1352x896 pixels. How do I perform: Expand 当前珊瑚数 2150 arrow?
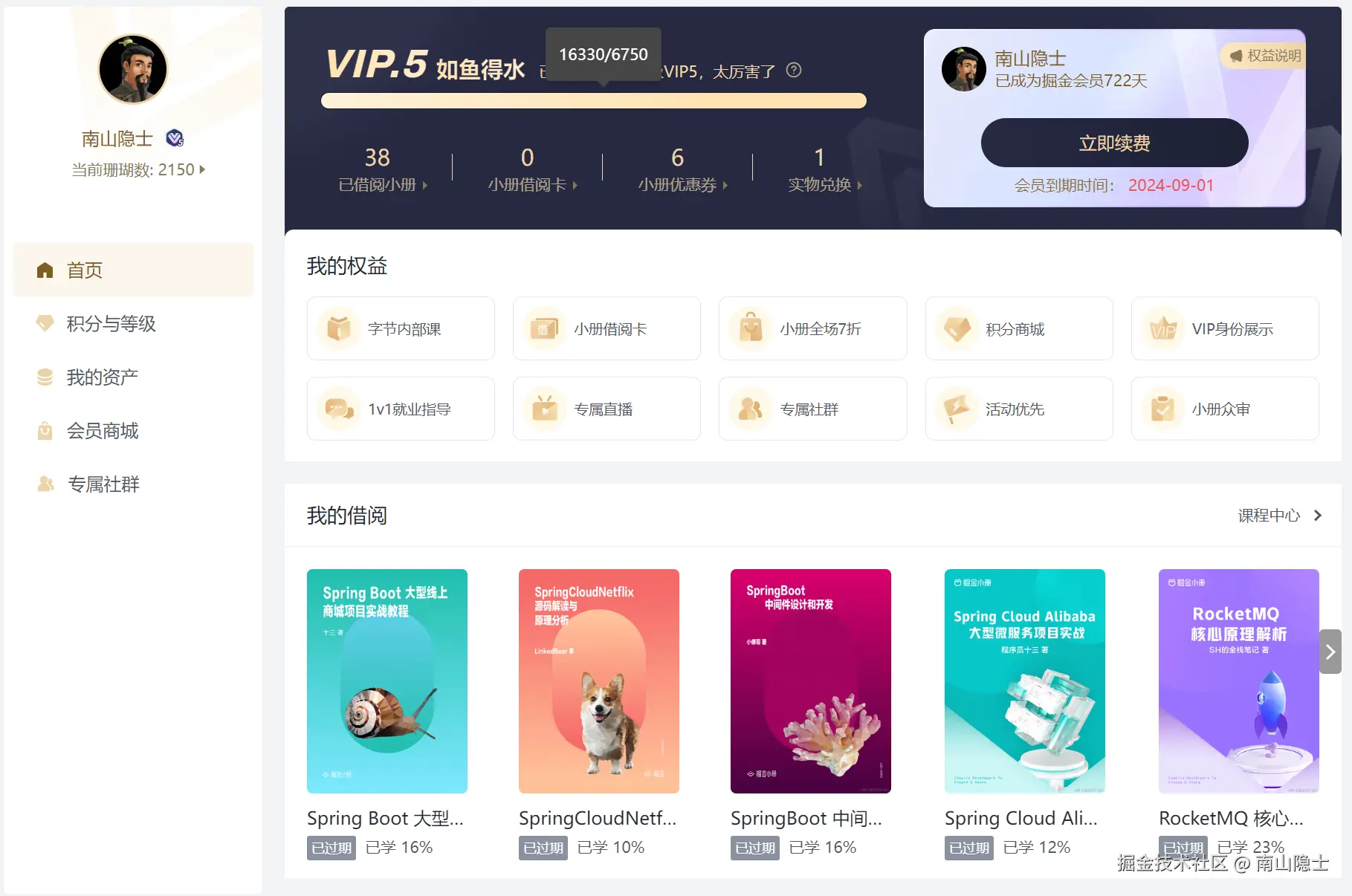click(202, 169)
